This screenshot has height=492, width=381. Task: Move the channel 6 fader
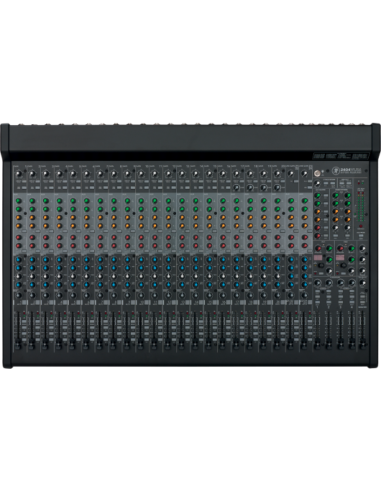(x=86, y=344)
